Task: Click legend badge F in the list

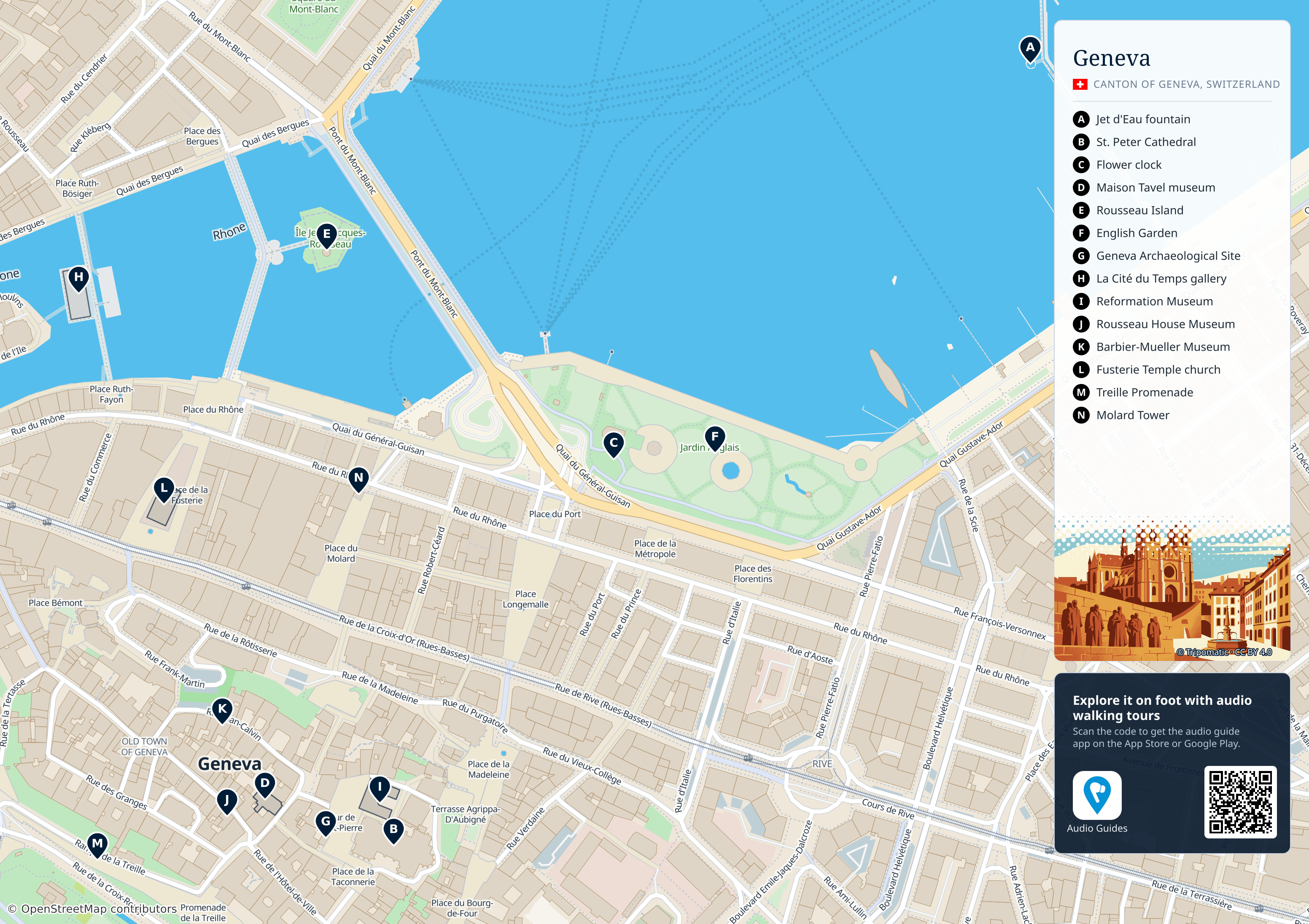Action: pyautogui.click(x=1081, y=233)
